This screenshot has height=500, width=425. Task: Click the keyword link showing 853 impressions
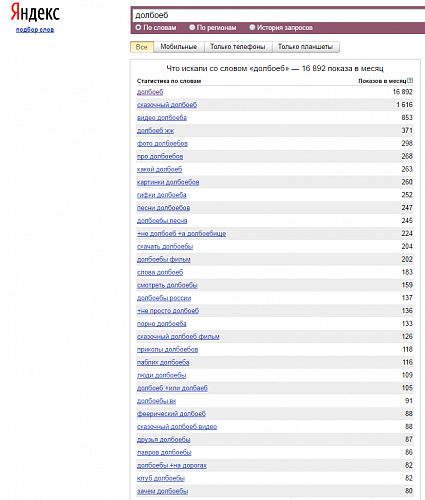click(162, 118)
